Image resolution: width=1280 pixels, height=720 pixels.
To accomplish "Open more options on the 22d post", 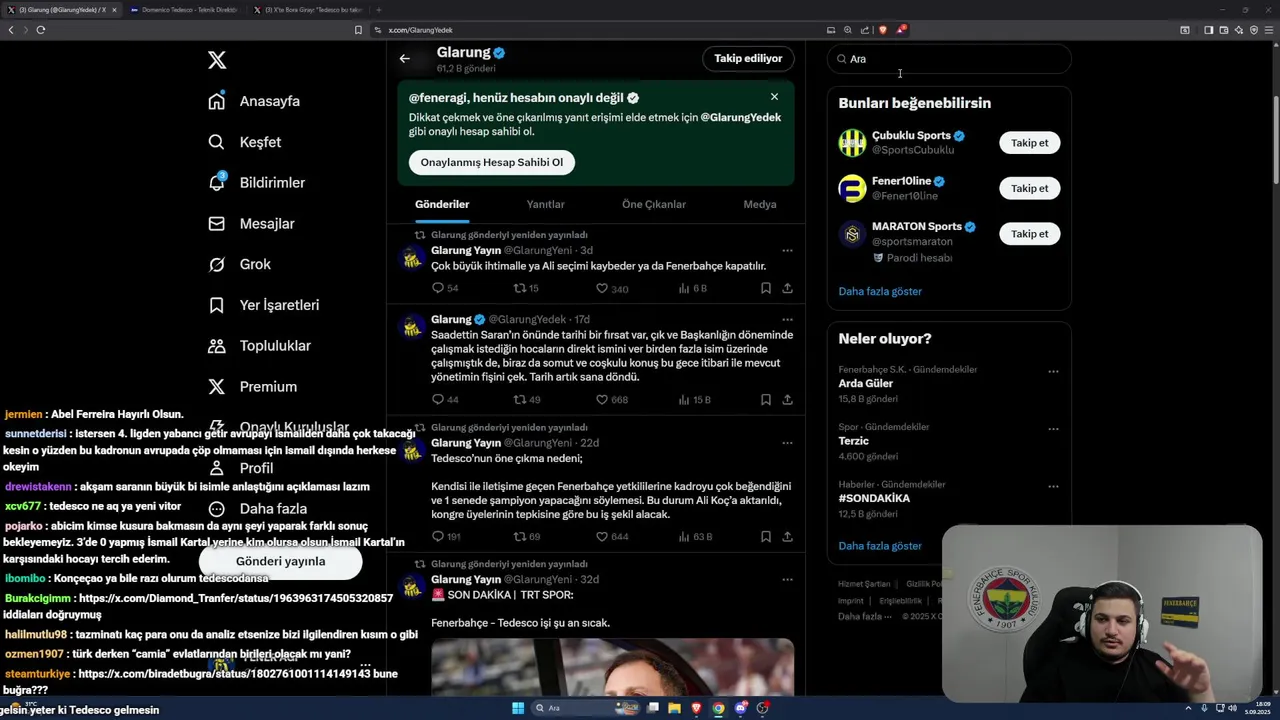I will [787, 443].
